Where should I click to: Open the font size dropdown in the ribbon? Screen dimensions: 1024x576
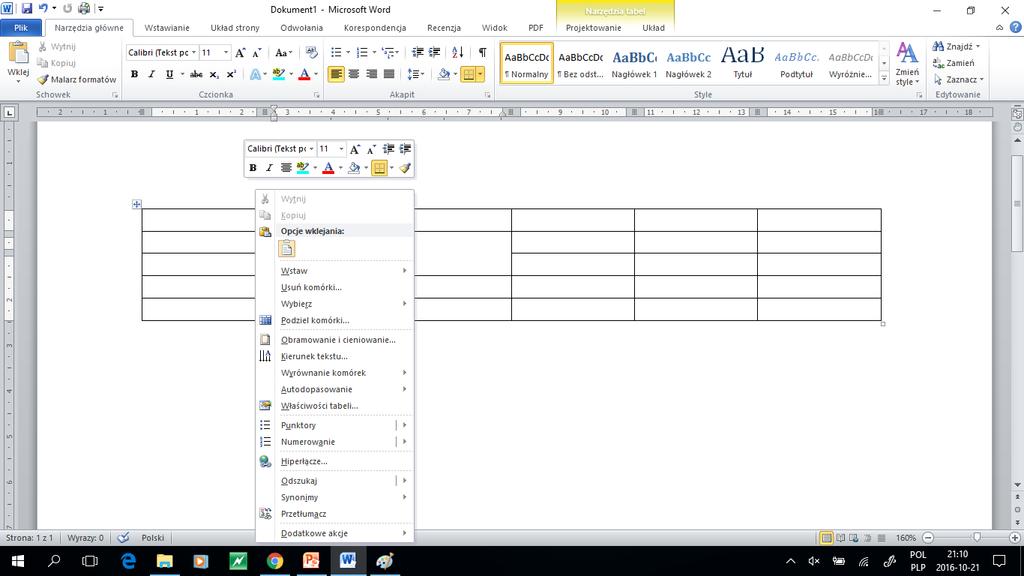226,52
